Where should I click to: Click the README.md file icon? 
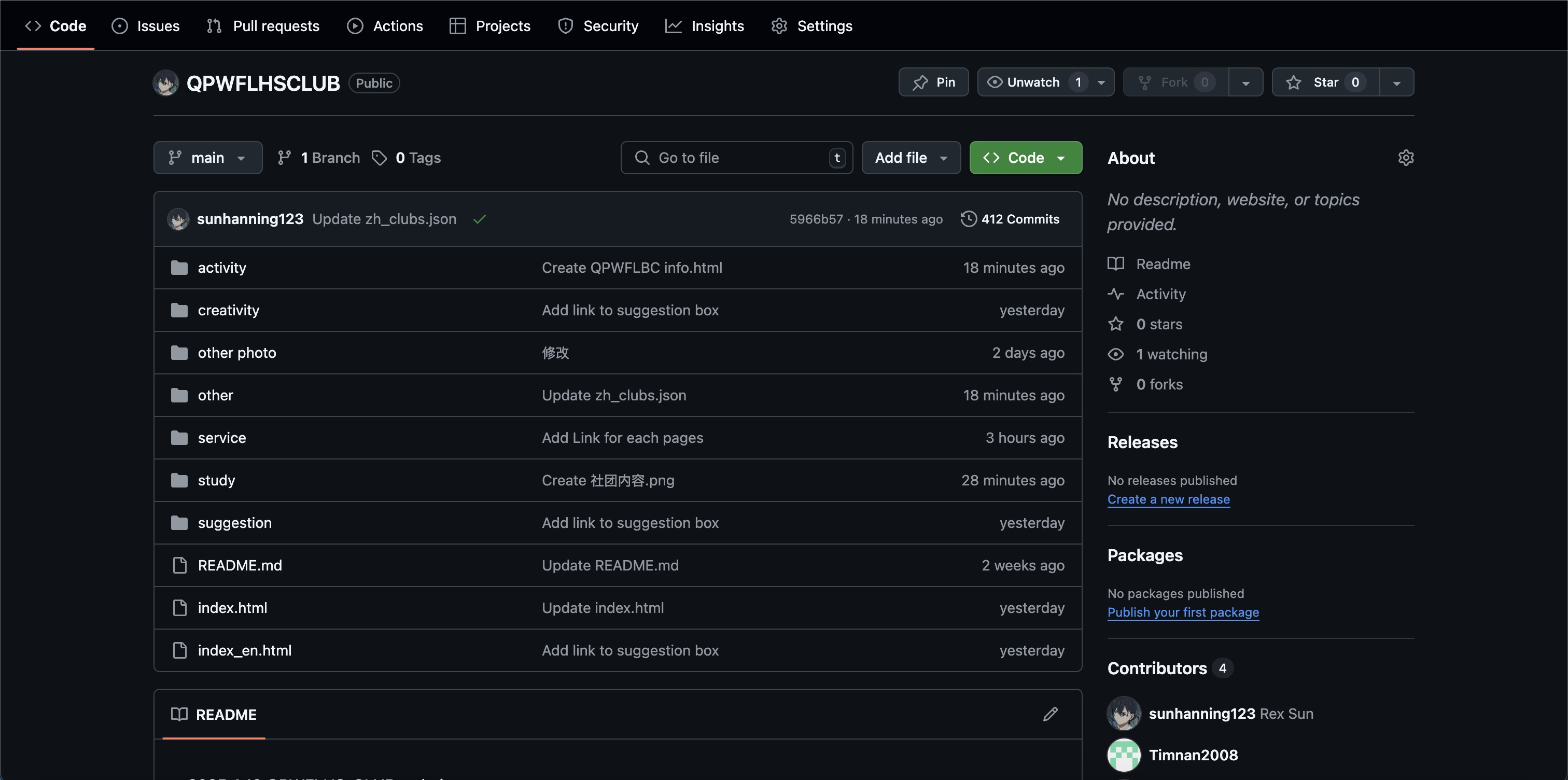tap(179, 566)
